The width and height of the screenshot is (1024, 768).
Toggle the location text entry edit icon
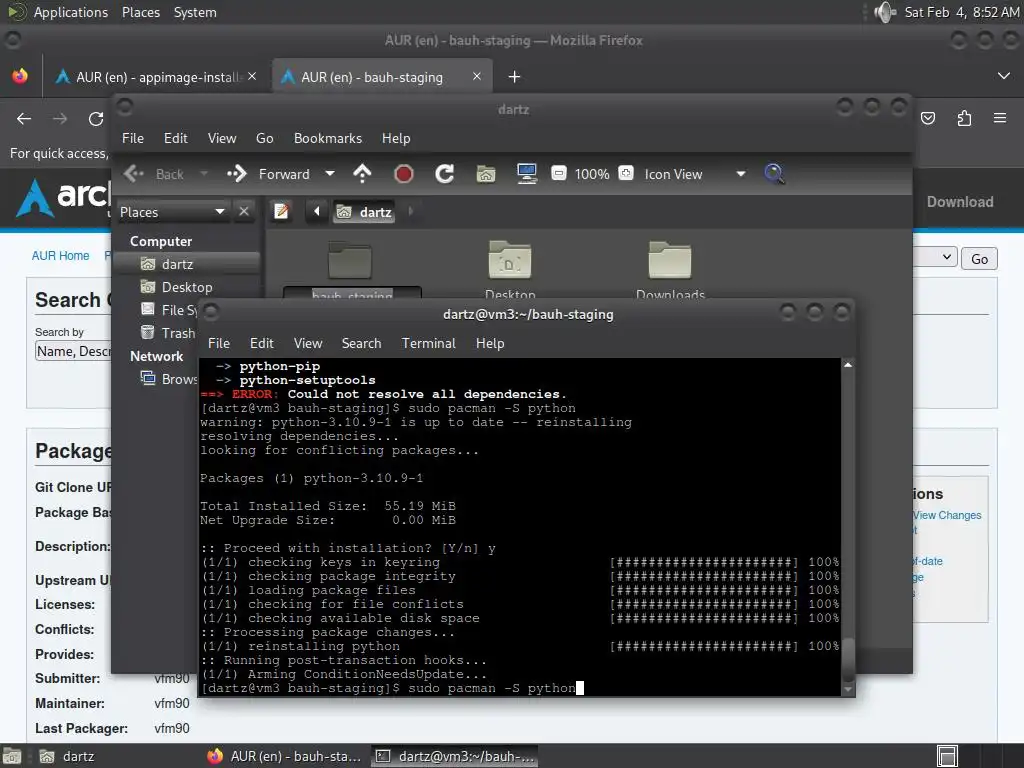click(x=281, y=212)
